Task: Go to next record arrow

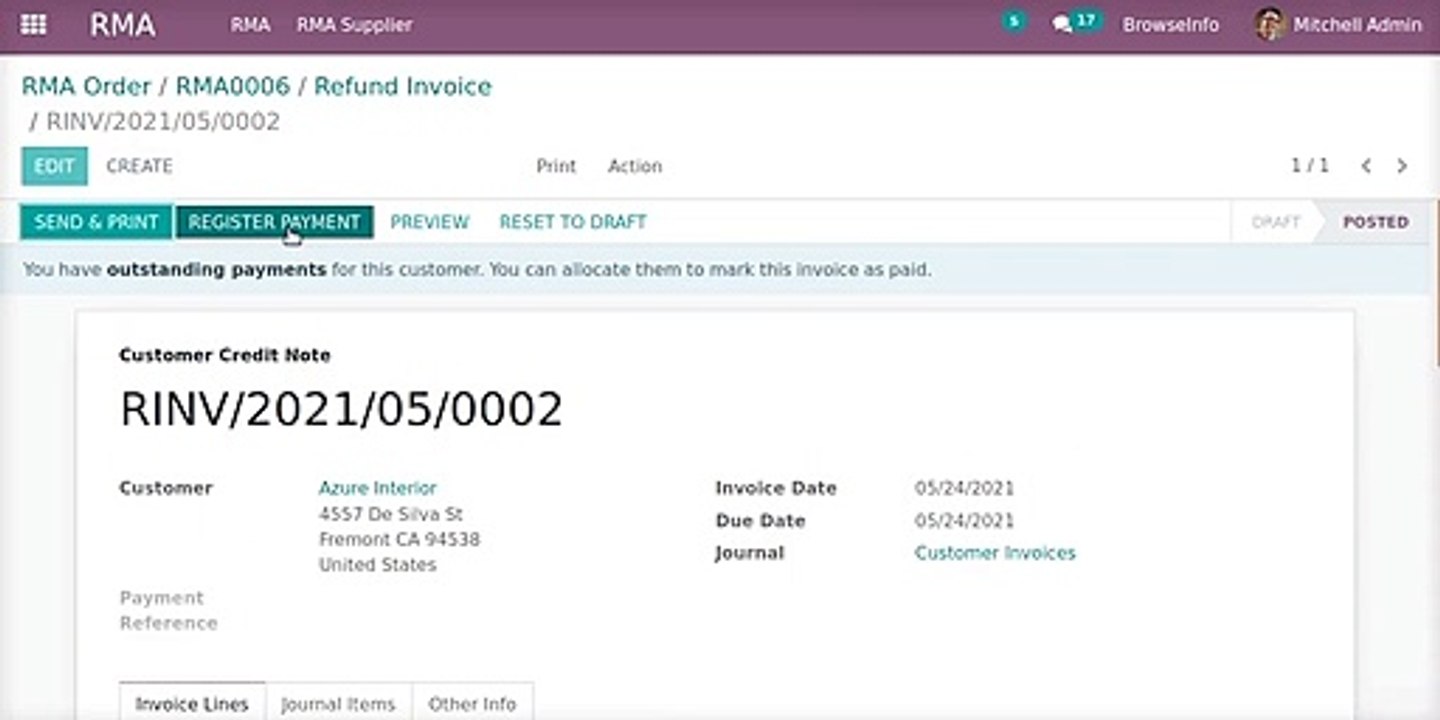Action: (x=1402, y=166)
